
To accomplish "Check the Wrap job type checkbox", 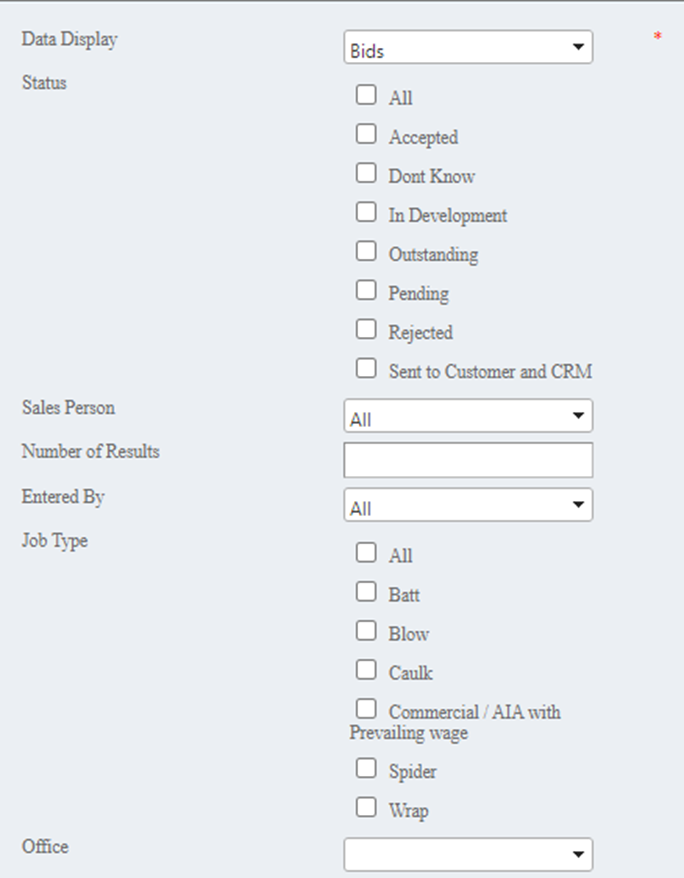I will pyautogui.click(x=367, y=808).
